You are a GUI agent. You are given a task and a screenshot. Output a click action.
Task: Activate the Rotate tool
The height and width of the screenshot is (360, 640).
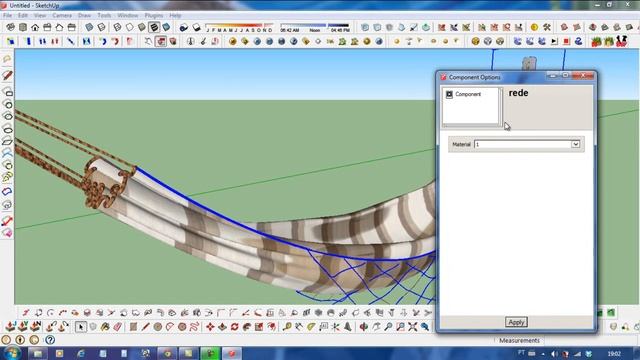tap(235, 327)
